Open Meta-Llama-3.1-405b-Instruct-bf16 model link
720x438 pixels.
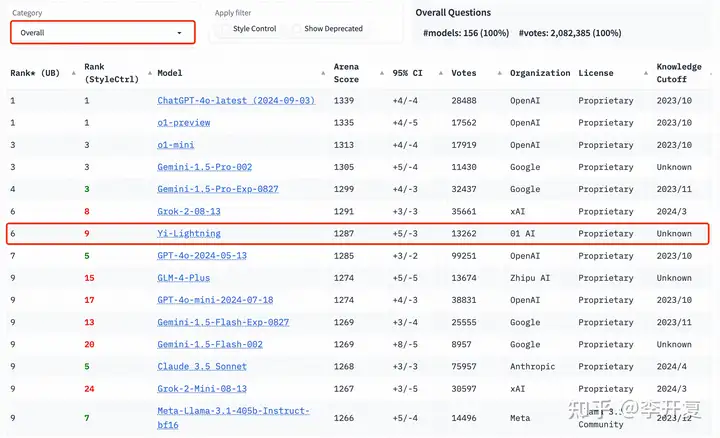(x=233, y=418)
